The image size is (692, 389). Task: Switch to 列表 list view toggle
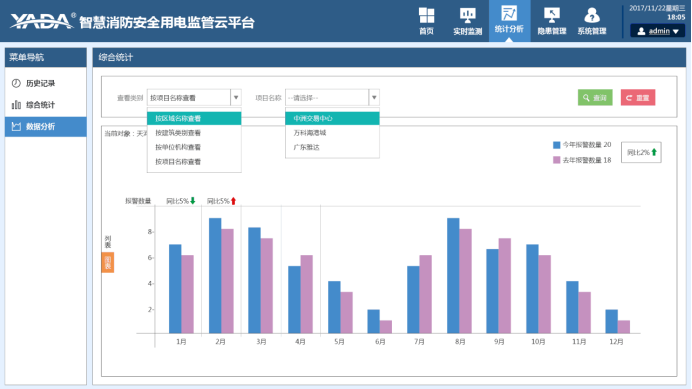(x=108, y=242)
